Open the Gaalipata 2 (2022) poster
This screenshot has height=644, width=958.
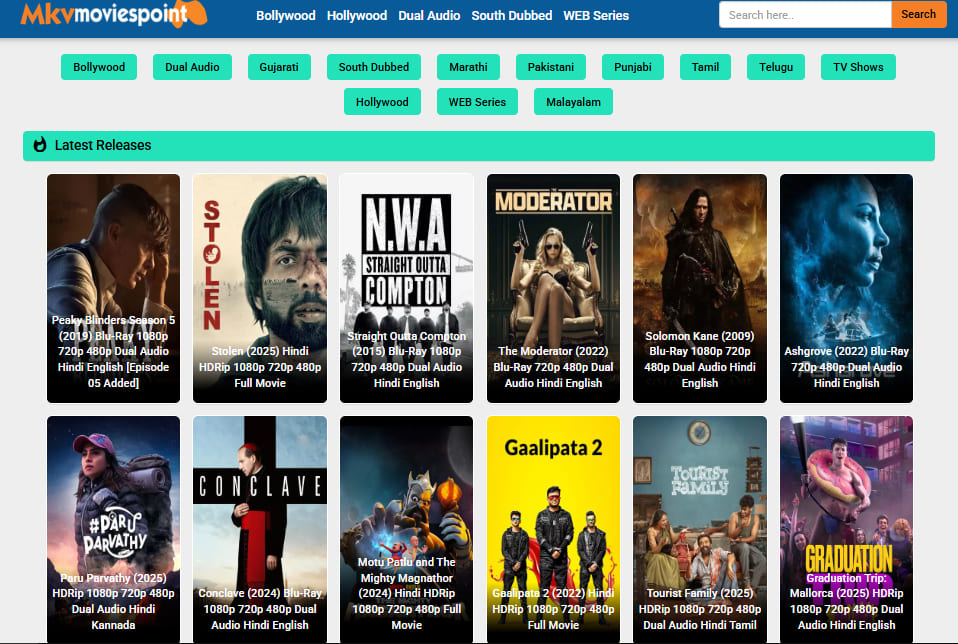tap(553, 529)
